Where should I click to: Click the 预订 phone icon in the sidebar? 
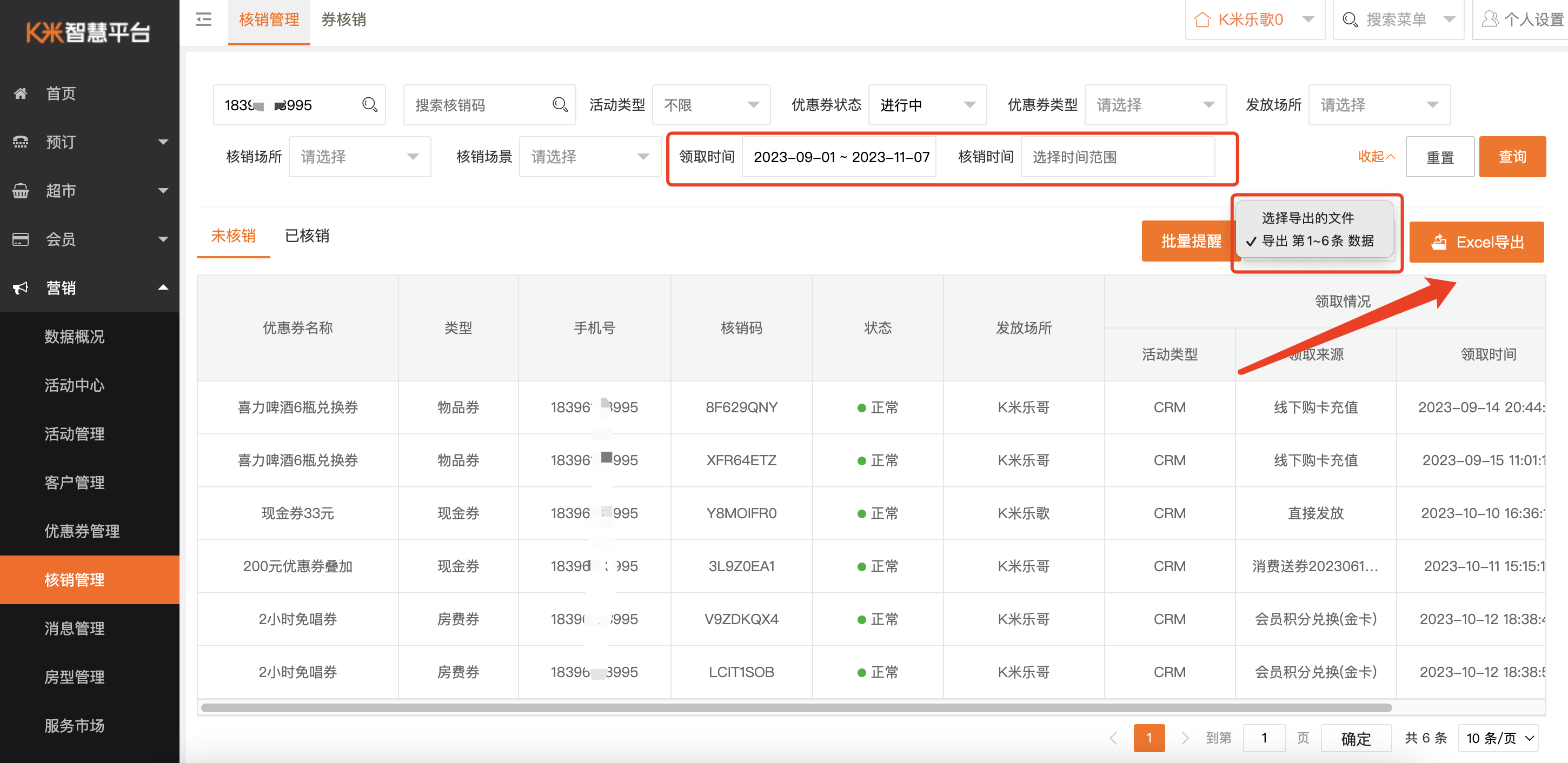click(21, 142)
